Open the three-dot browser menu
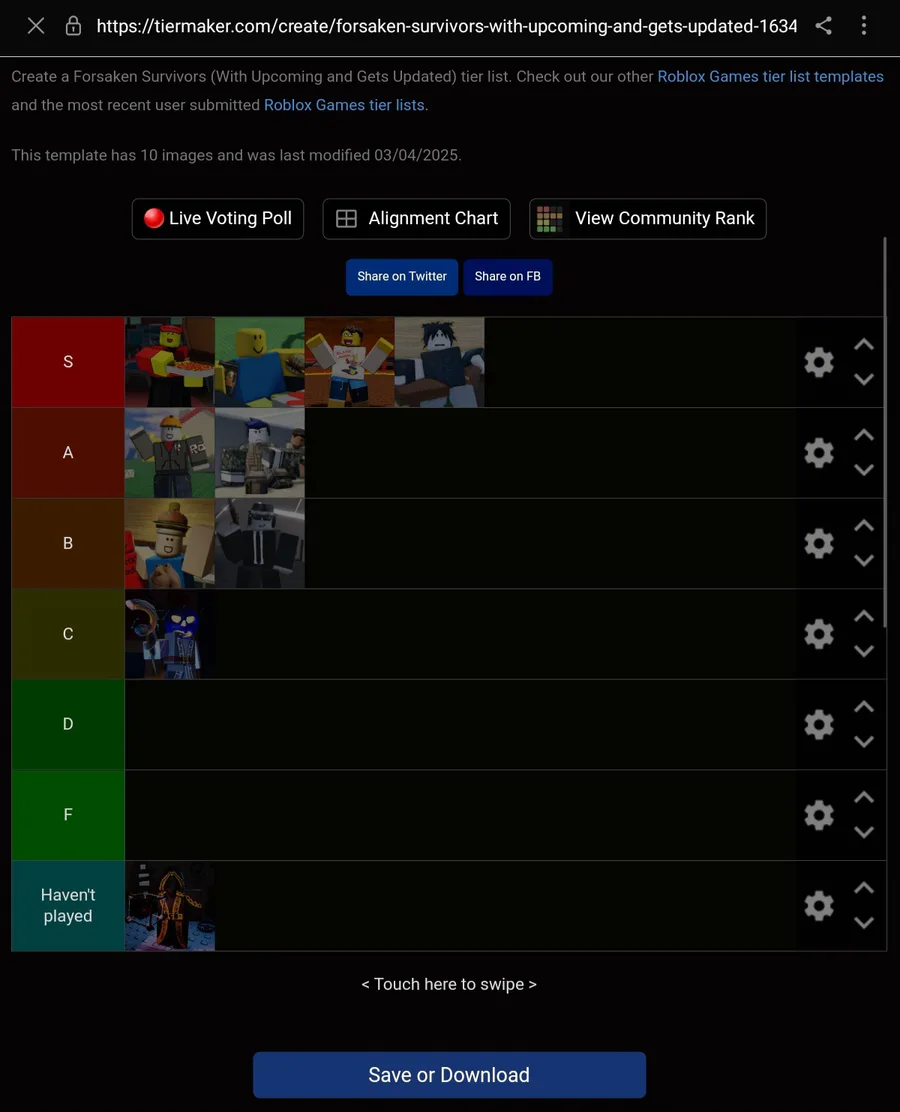 864,26
